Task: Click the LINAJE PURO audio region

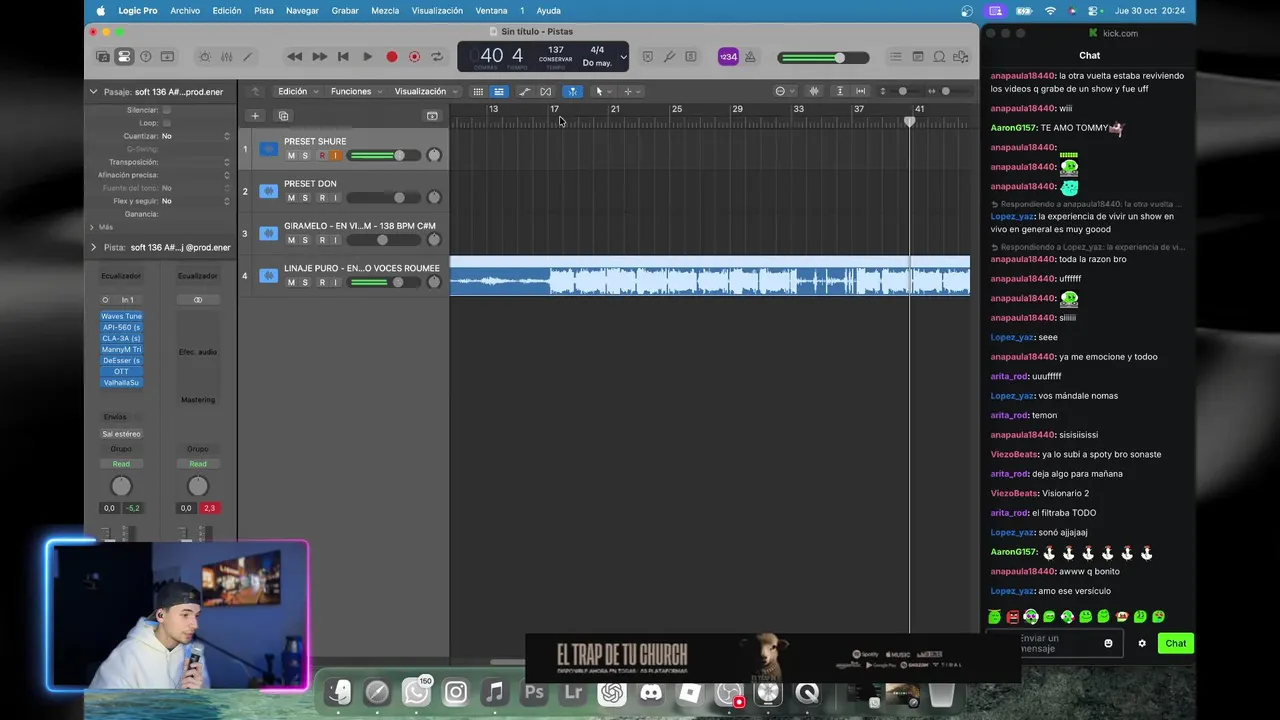Action: 710,275
